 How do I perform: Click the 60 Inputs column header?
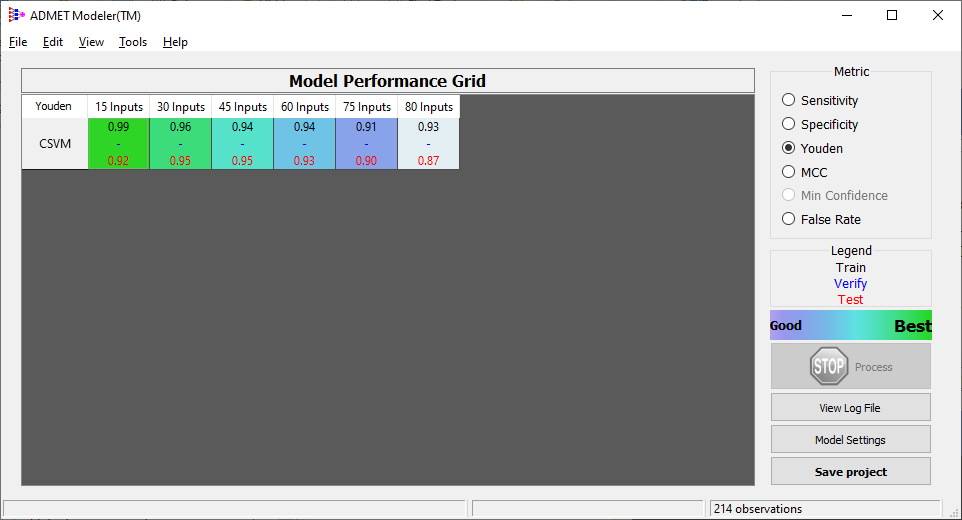pos(304,107)
